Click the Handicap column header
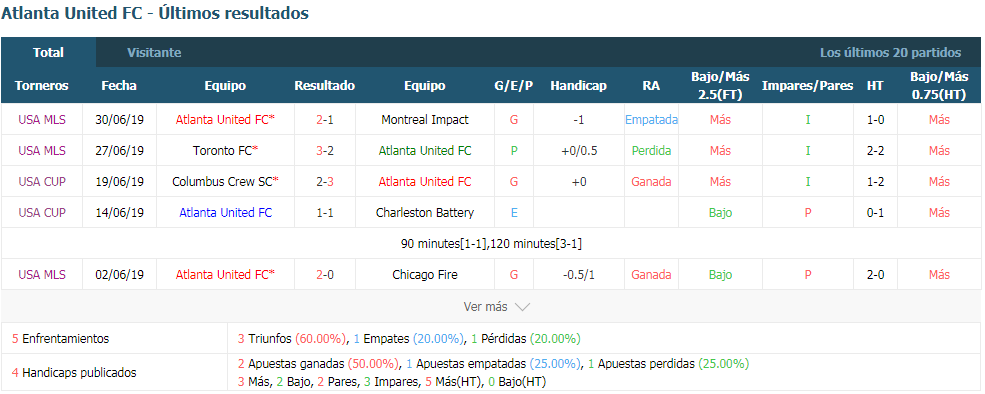Image resolution: width=985 pixels, height=394 pixels. point(579,85)
